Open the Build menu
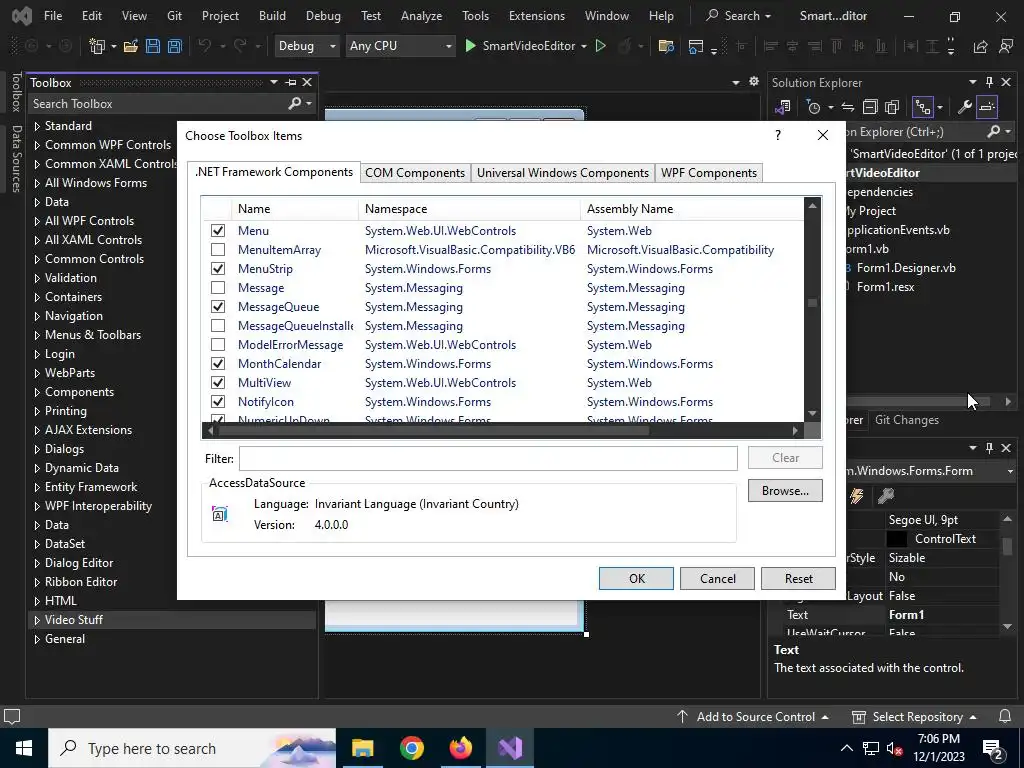 272,16
